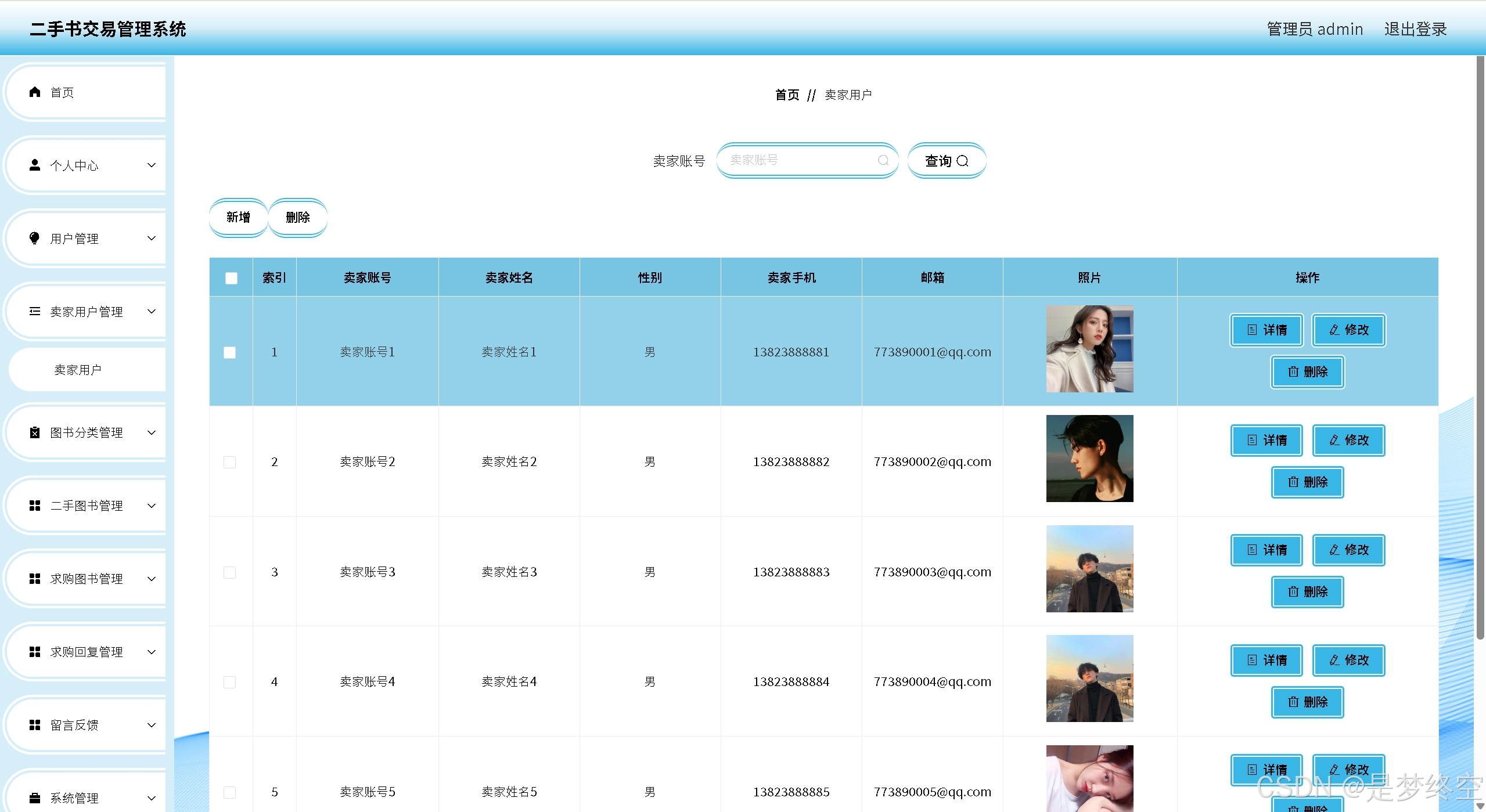Expand the 图书分类管理 menu chevron
Viewport: 1486px width, 812px height.
coord(152,432)
